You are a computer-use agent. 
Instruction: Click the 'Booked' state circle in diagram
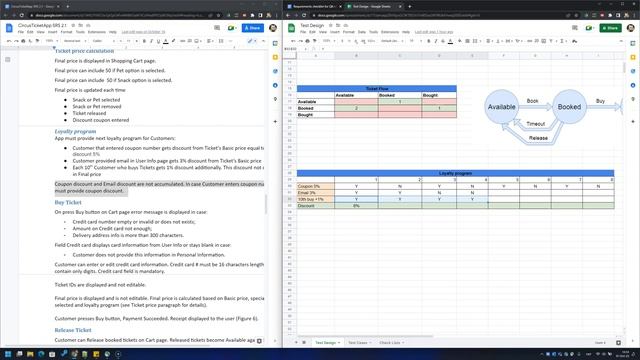pyautogui.click(x=569, y=107)
